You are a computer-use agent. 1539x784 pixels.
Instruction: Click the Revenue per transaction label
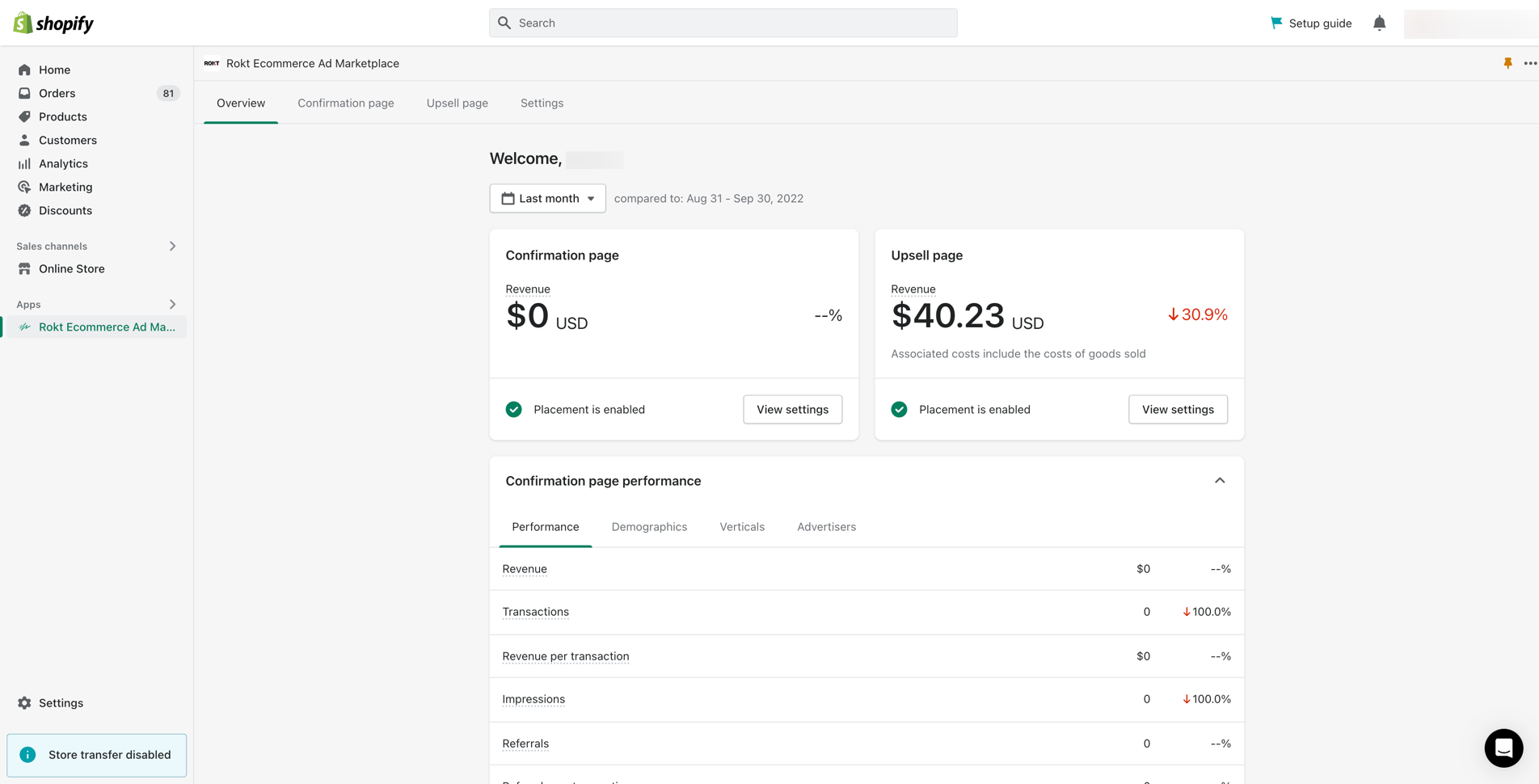point(566,656)
